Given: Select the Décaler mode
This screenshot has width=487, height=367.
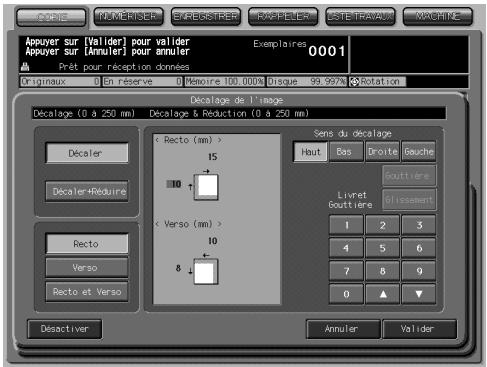Looking at the screenshot, I should (x=87, y=153).
